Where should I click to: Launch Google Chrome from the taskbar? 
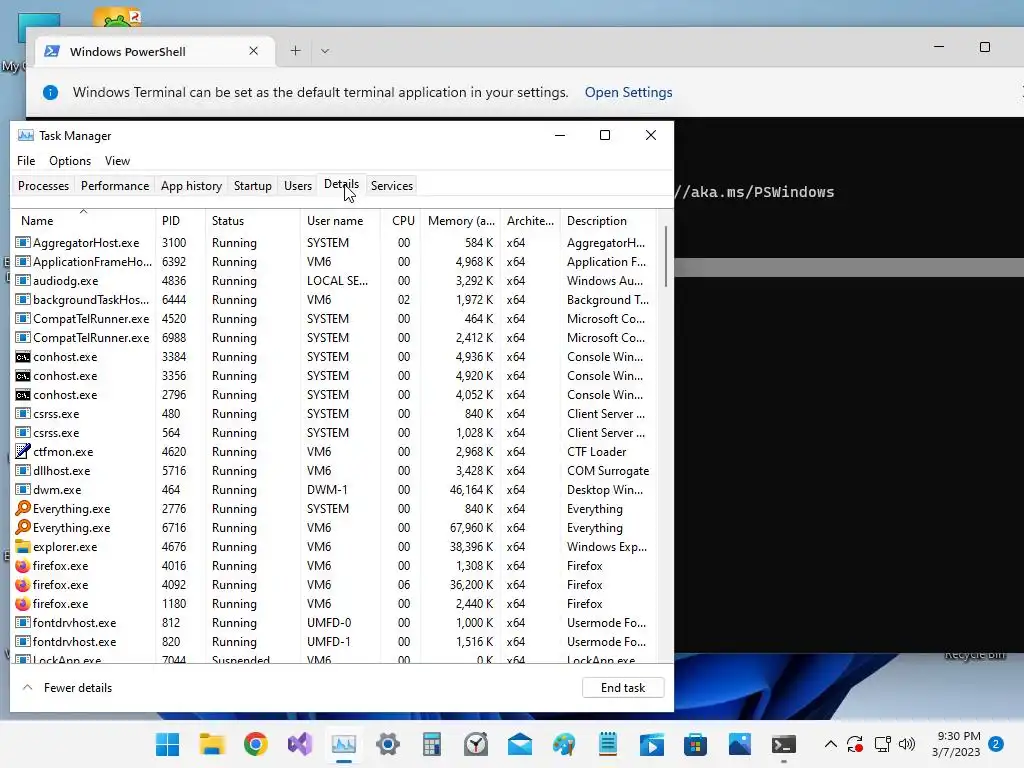[256, 744]
